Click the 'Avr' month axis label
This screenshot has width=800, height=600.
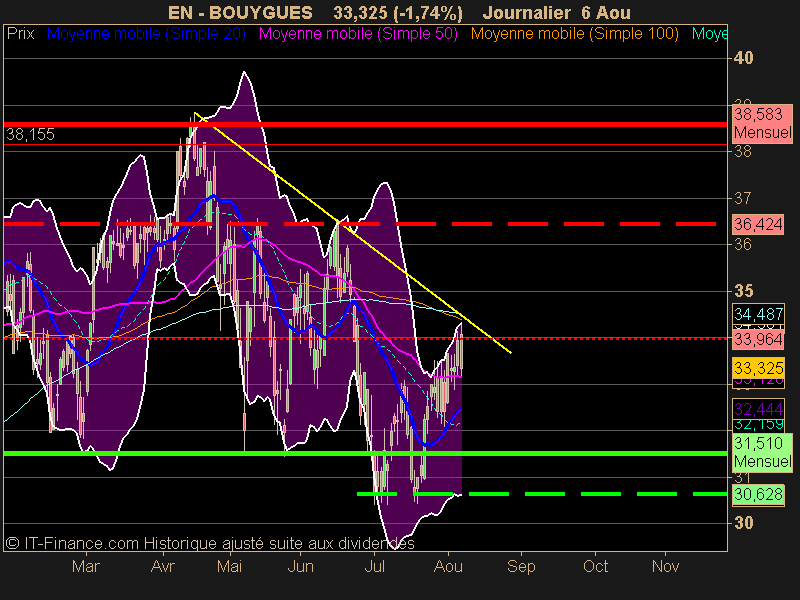(x=163, y=566)
